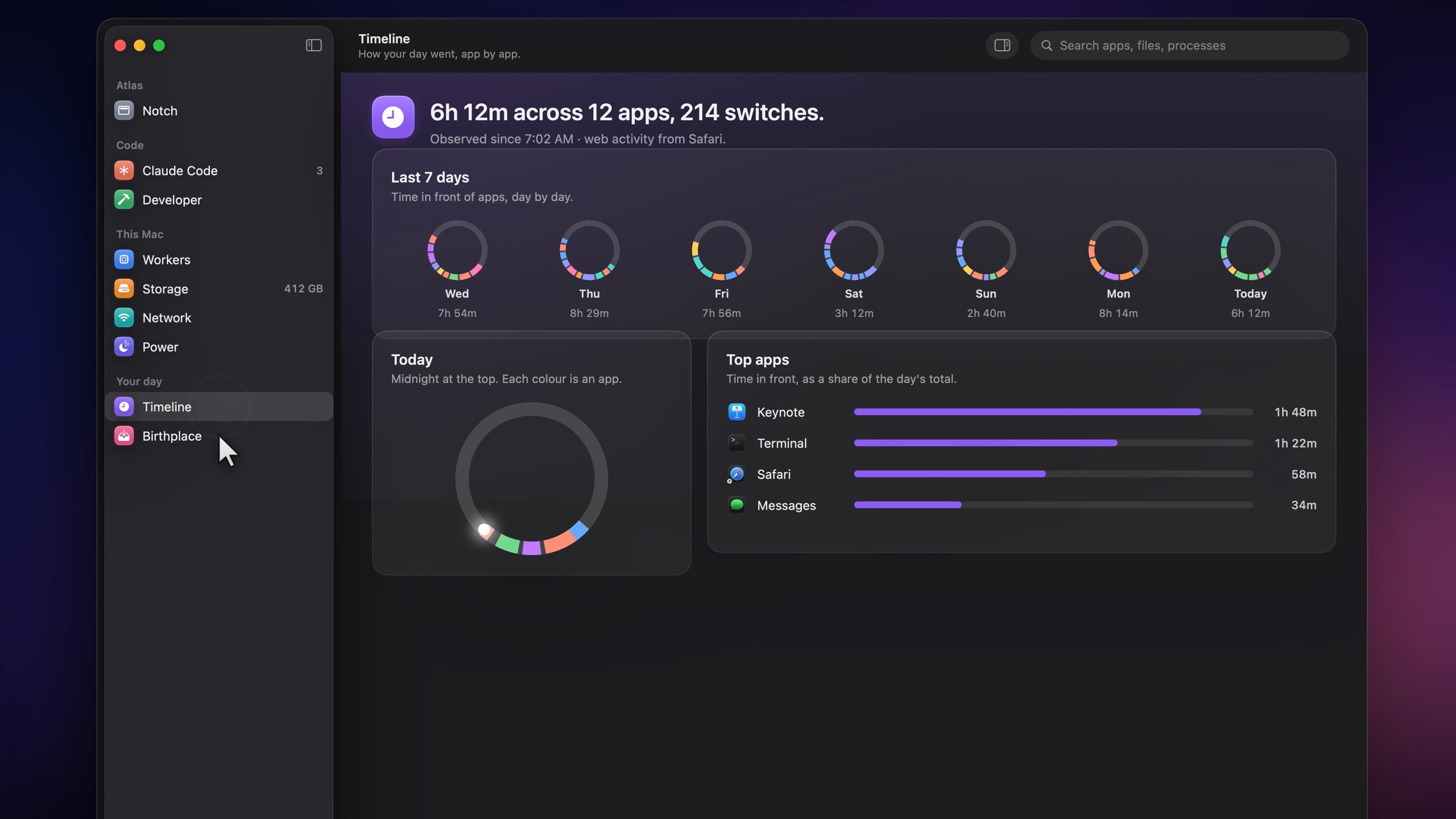1456x819 pixels.
Task: Click the green fullscreen window button
Action: [159, 45]
